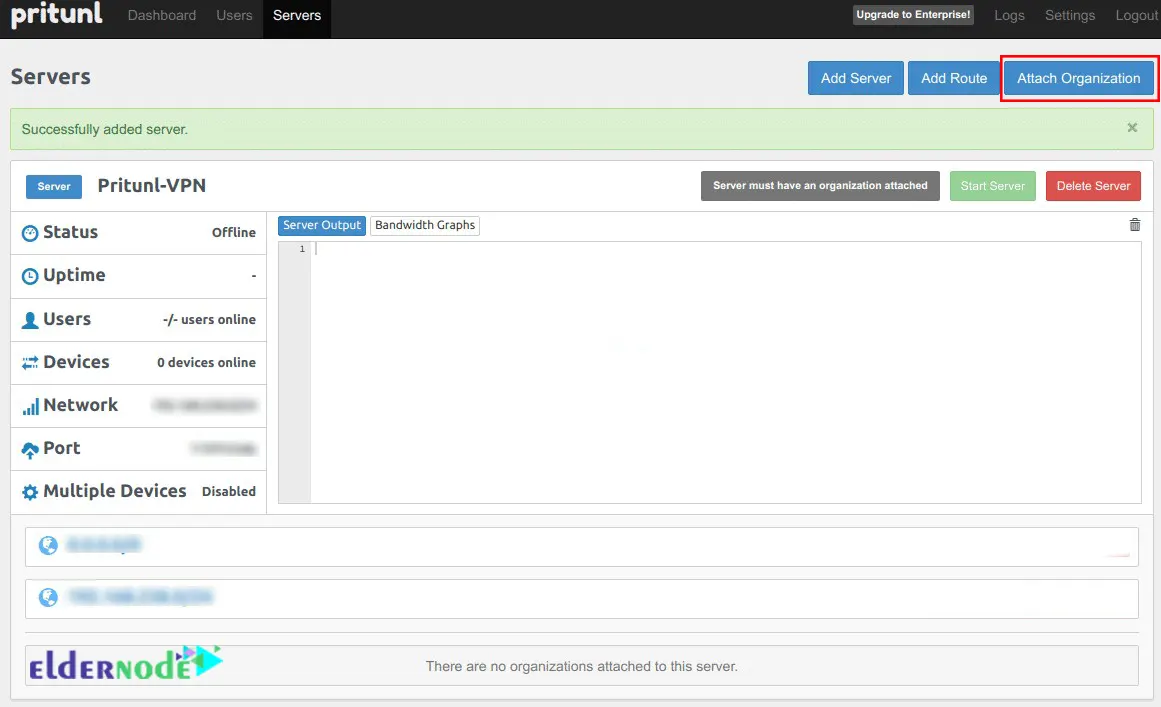
Task: Open the Dashboard page
Action: pyautogui.click(x=161, y=15)
